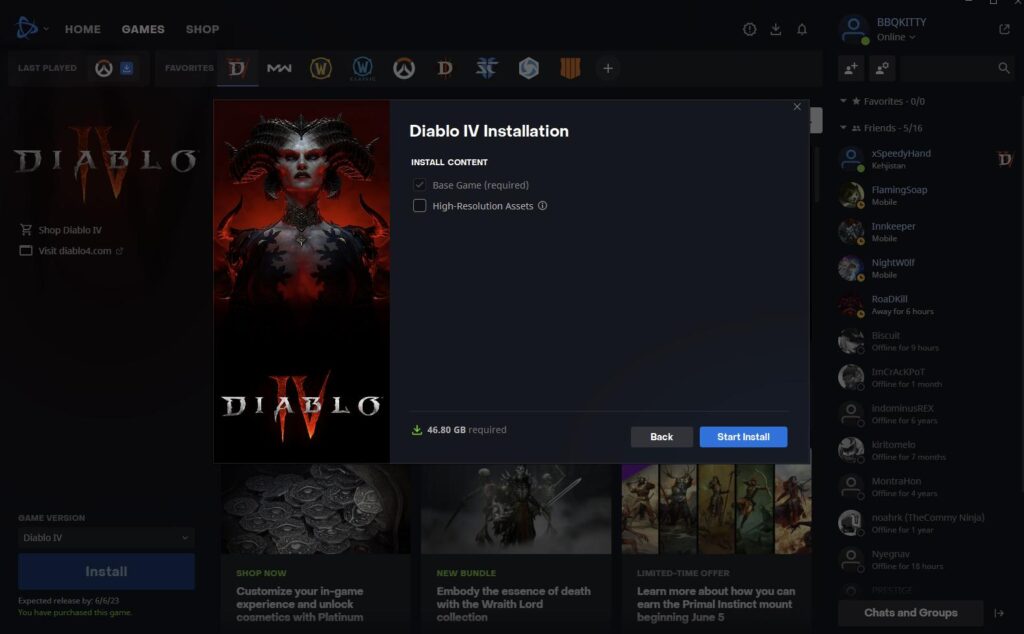The width and height of the screenshot is (1024, 634).
Task: Click the Back button in install dialog
Action: 662,437
